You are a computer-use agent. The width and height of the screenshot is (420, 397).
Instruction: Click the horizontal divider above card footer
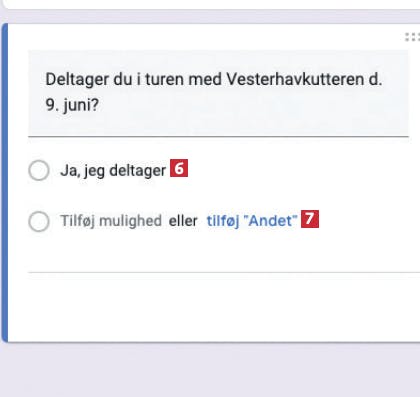pyautogui.click(x=224, y=272)
